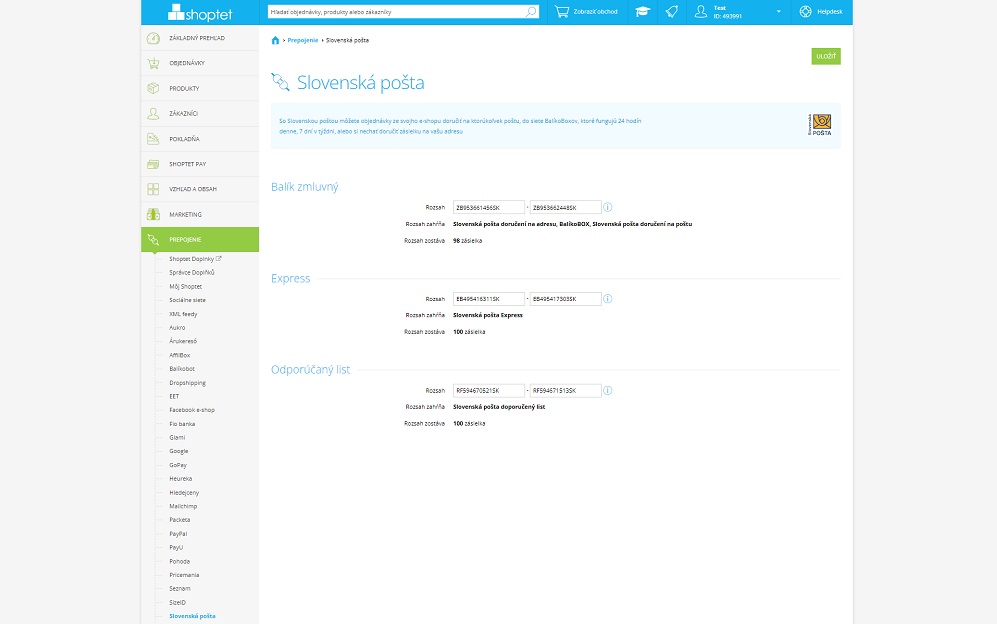The width and height of the screenshot is (997, 624).
Task: Open Heureka submenu item
Action: pos(181,479)
